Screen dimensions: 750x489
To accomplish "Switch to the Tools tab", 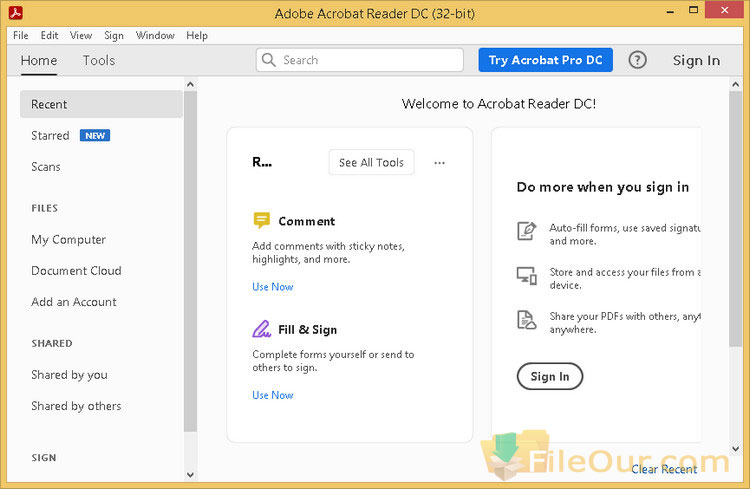I will click(99, 60).
